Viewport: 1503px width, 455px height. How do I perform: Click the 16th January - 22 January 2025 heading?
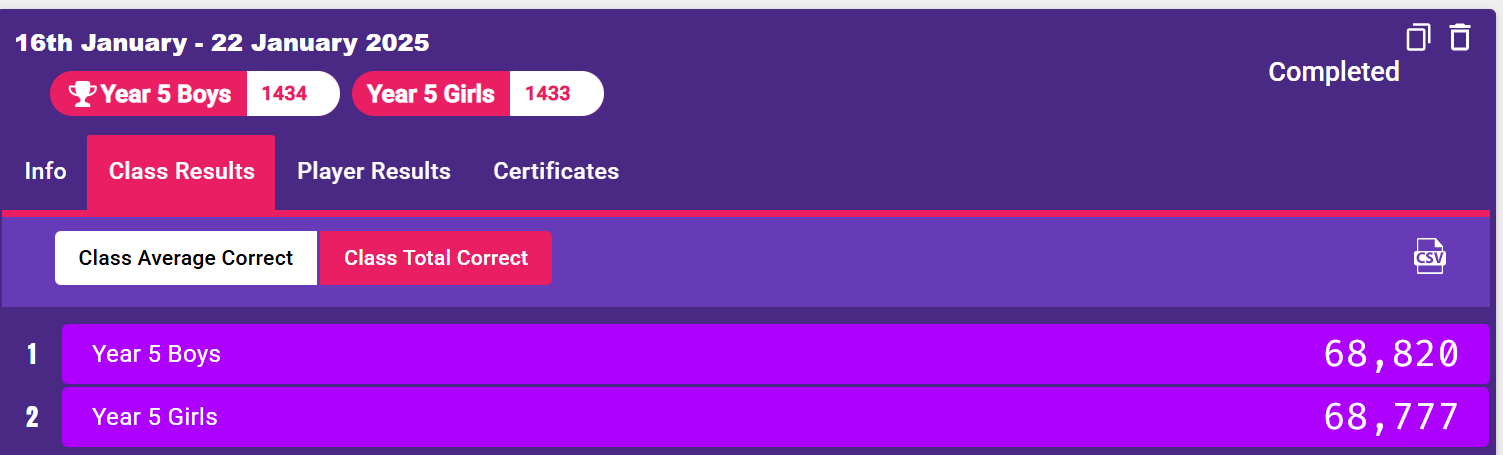[x=222, y=43]
